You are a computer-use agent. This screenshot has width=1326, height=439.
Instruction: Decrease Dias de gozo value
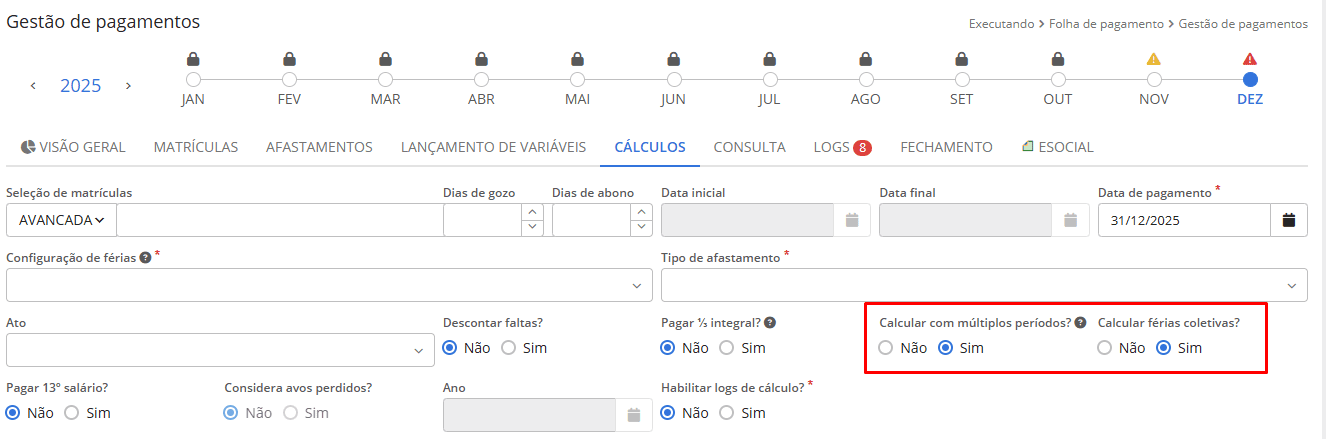pyautogui.click(x=533, y=228)
